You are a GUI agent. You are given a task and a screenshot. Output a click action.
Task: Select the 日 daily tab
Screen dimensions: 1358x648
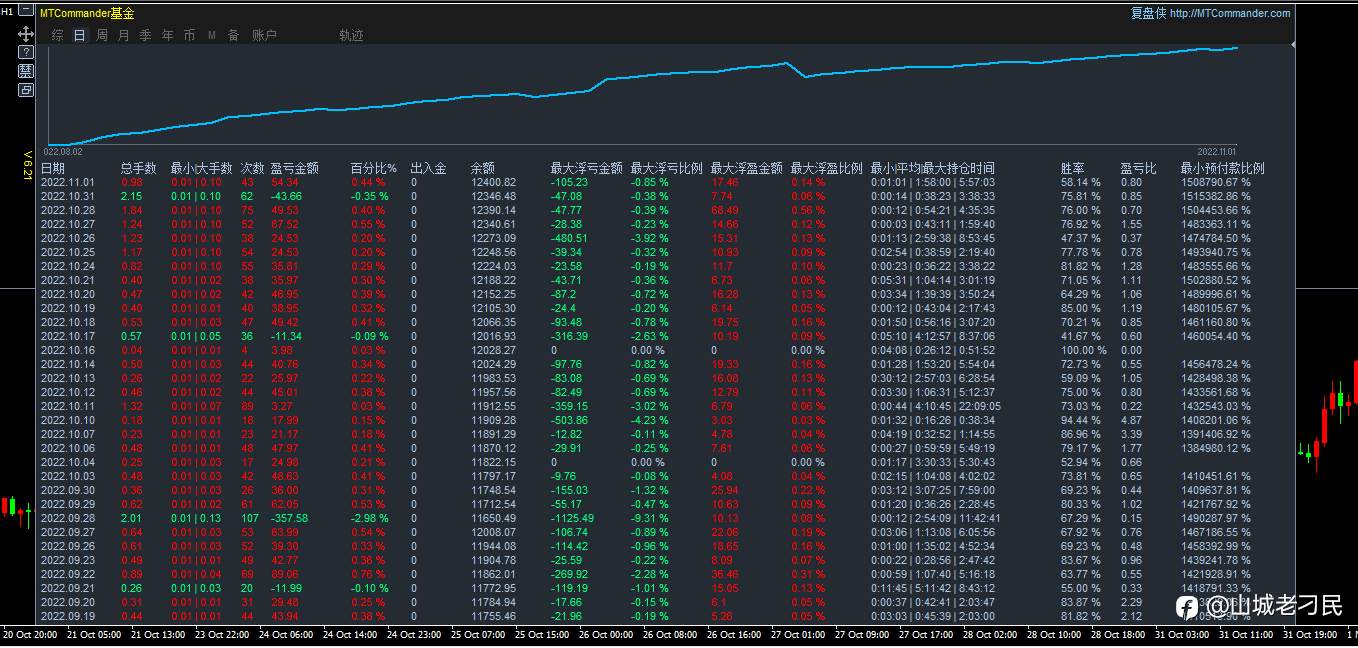tap(80, 35)
